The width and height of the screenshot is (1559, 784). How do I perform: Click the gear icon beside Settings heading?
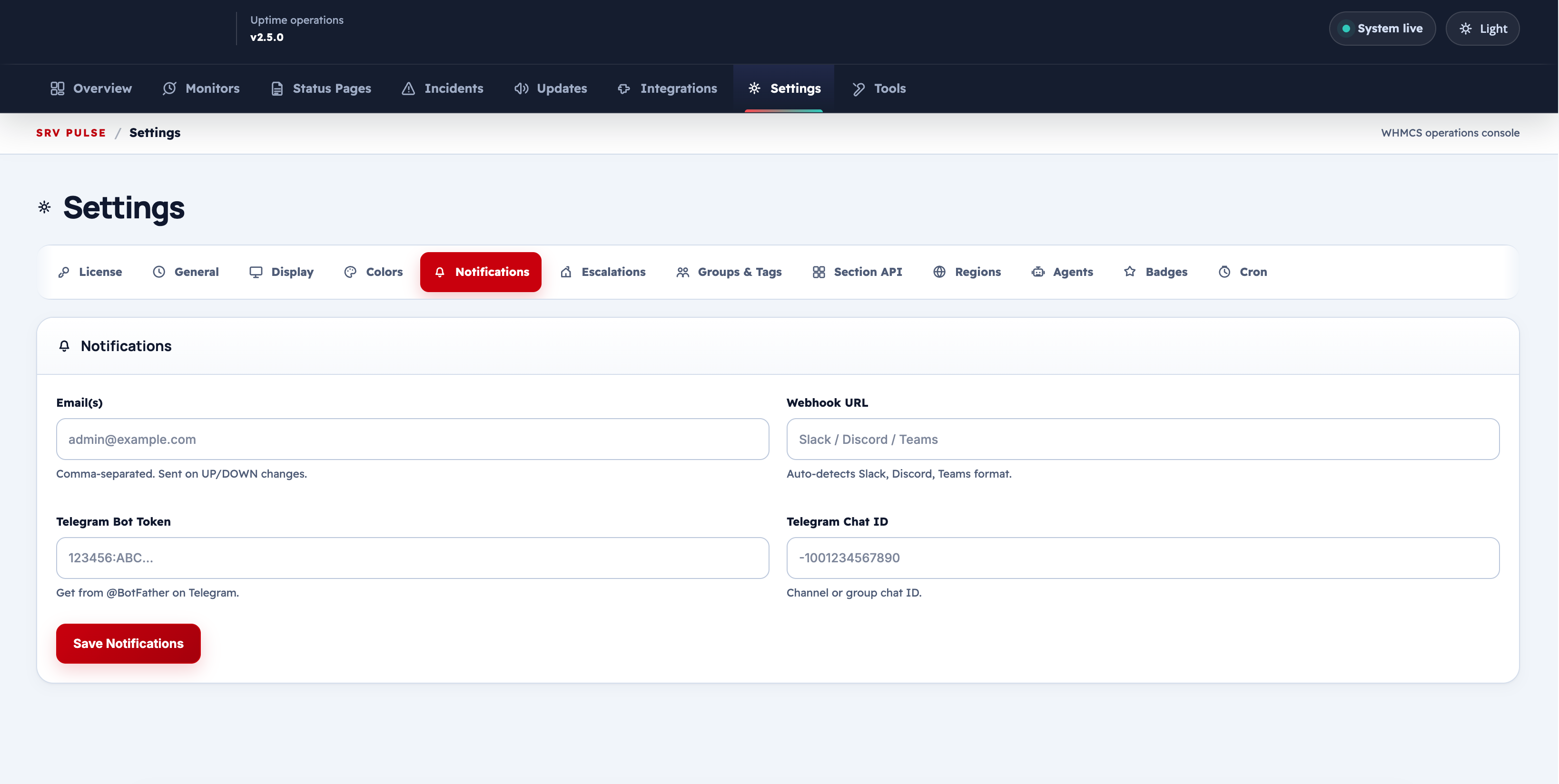pos(44,207)
